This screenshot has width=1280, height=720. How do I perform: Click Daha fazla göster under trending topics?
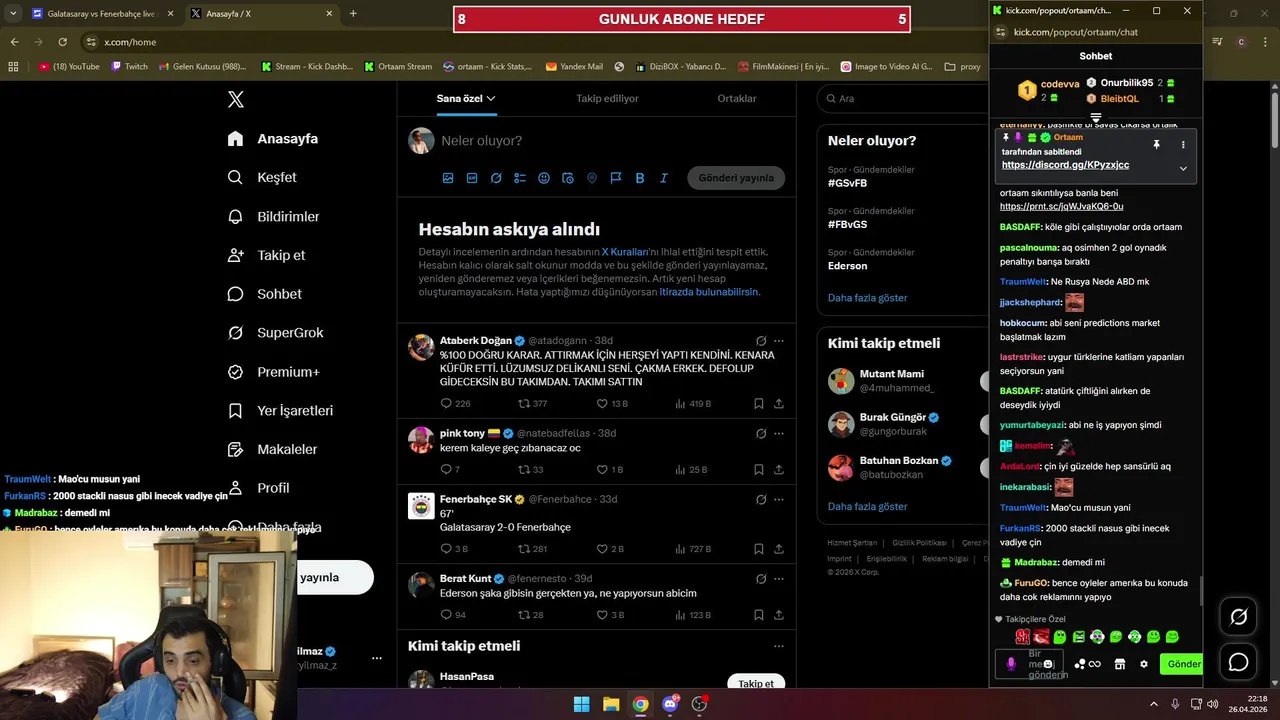[x=867, y=298]
